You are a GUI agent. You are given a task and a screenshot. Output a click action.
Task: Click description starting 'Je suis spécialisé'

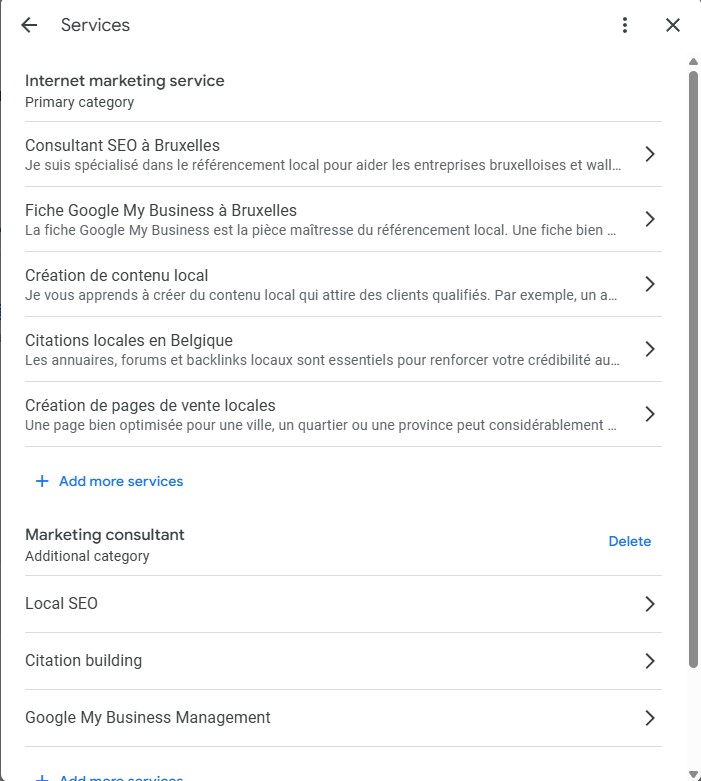coord(323,165)
